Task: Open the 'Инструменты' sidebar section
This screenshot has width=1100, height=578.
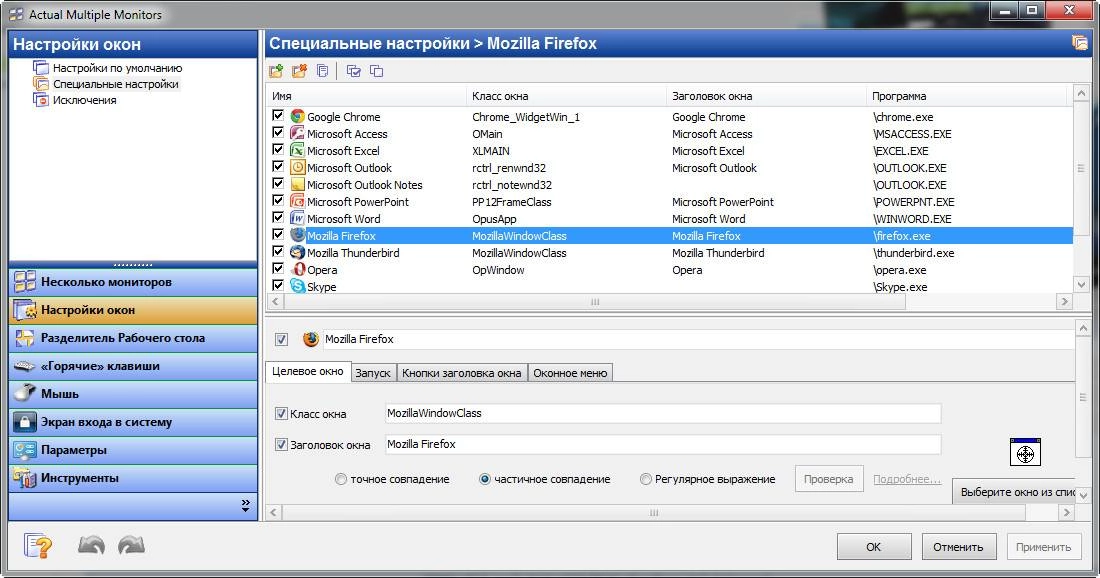Action: click(133, 478)
